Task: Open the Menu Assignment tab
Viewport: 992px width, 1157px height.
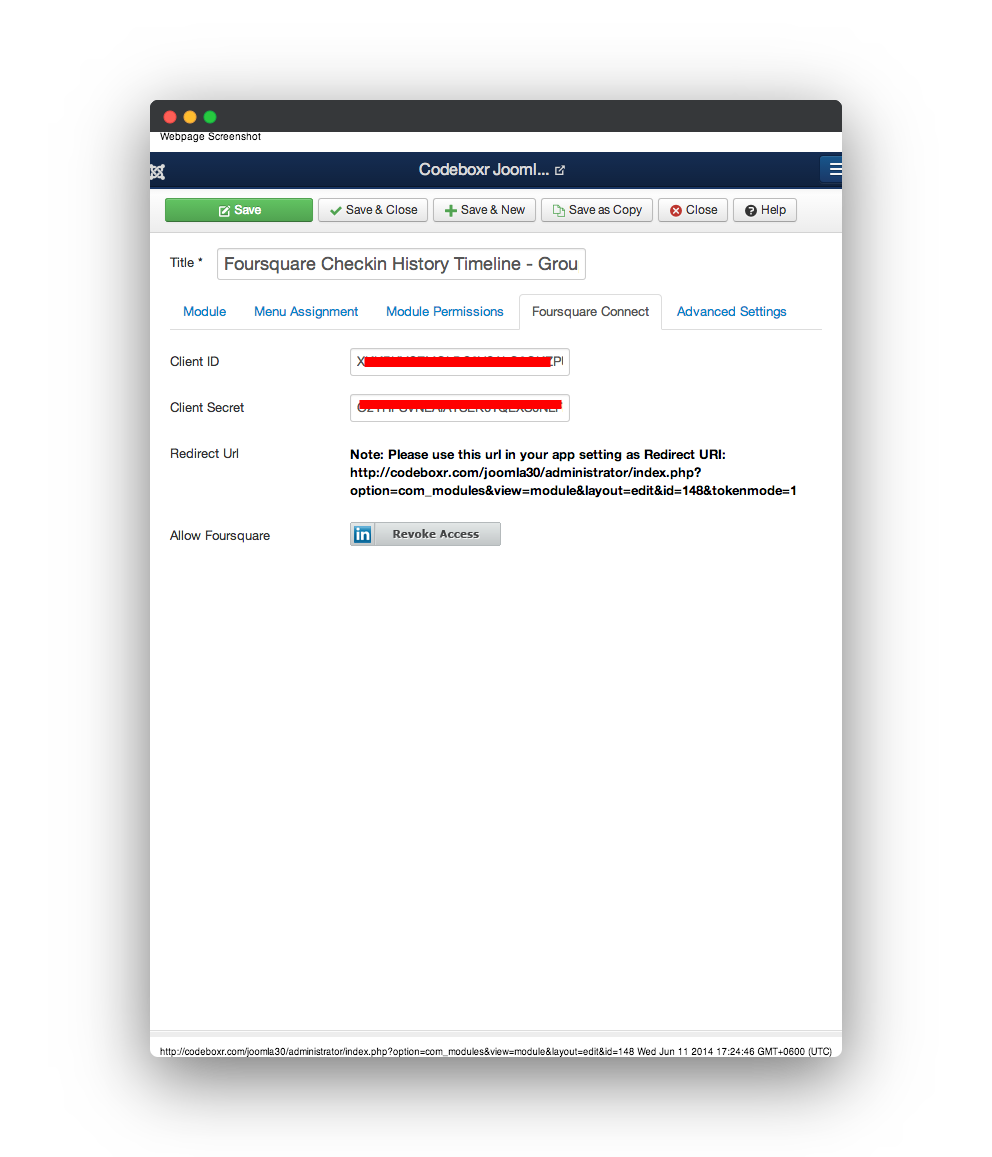Action: [306, 311]
